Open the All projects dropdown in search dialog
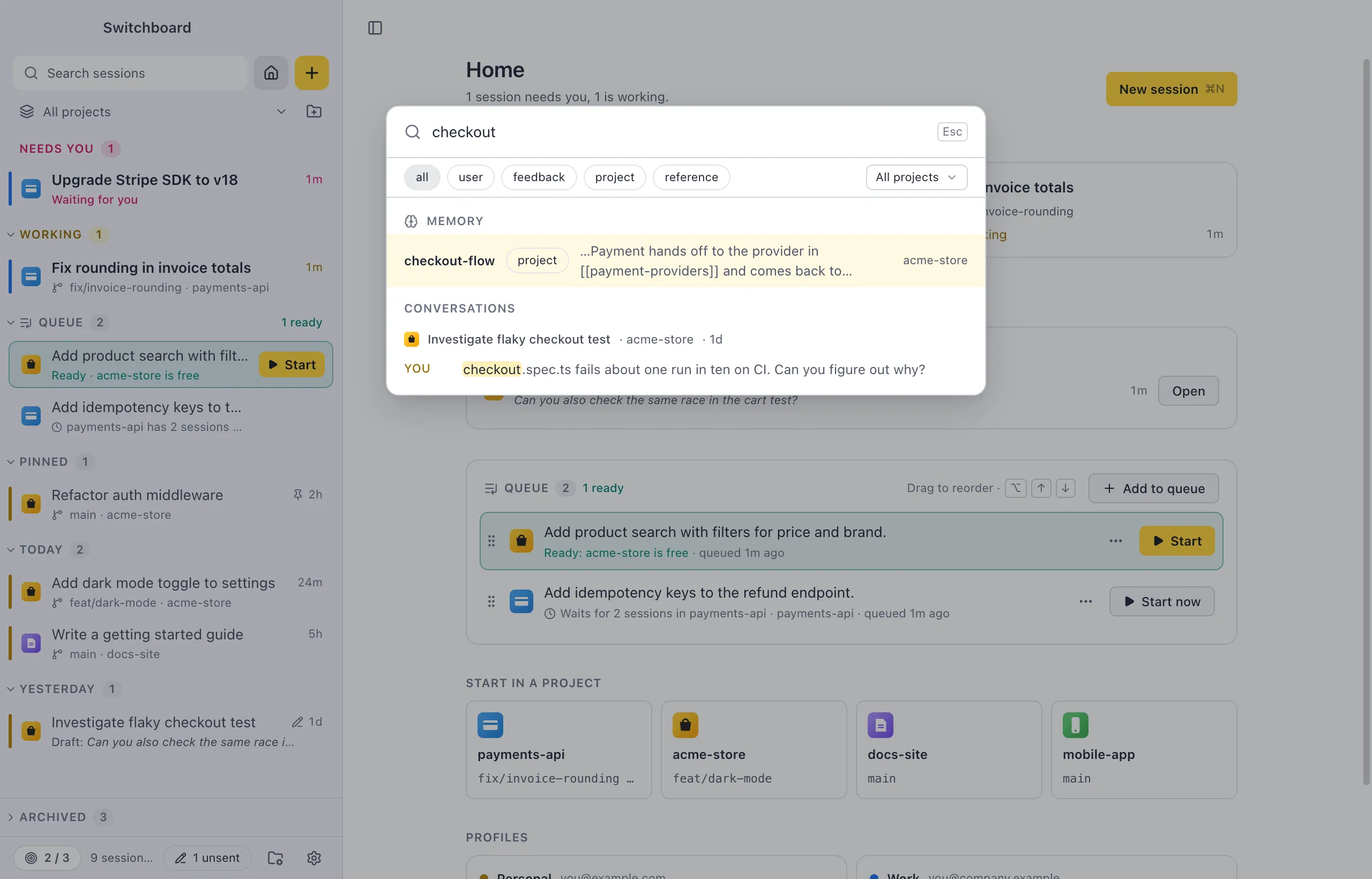 click(916, 177)
